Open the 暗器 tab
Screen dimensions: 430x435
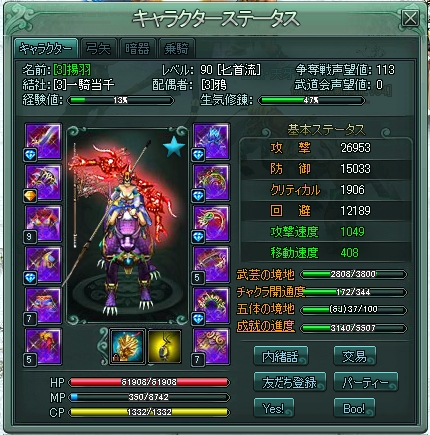point(137,49)
